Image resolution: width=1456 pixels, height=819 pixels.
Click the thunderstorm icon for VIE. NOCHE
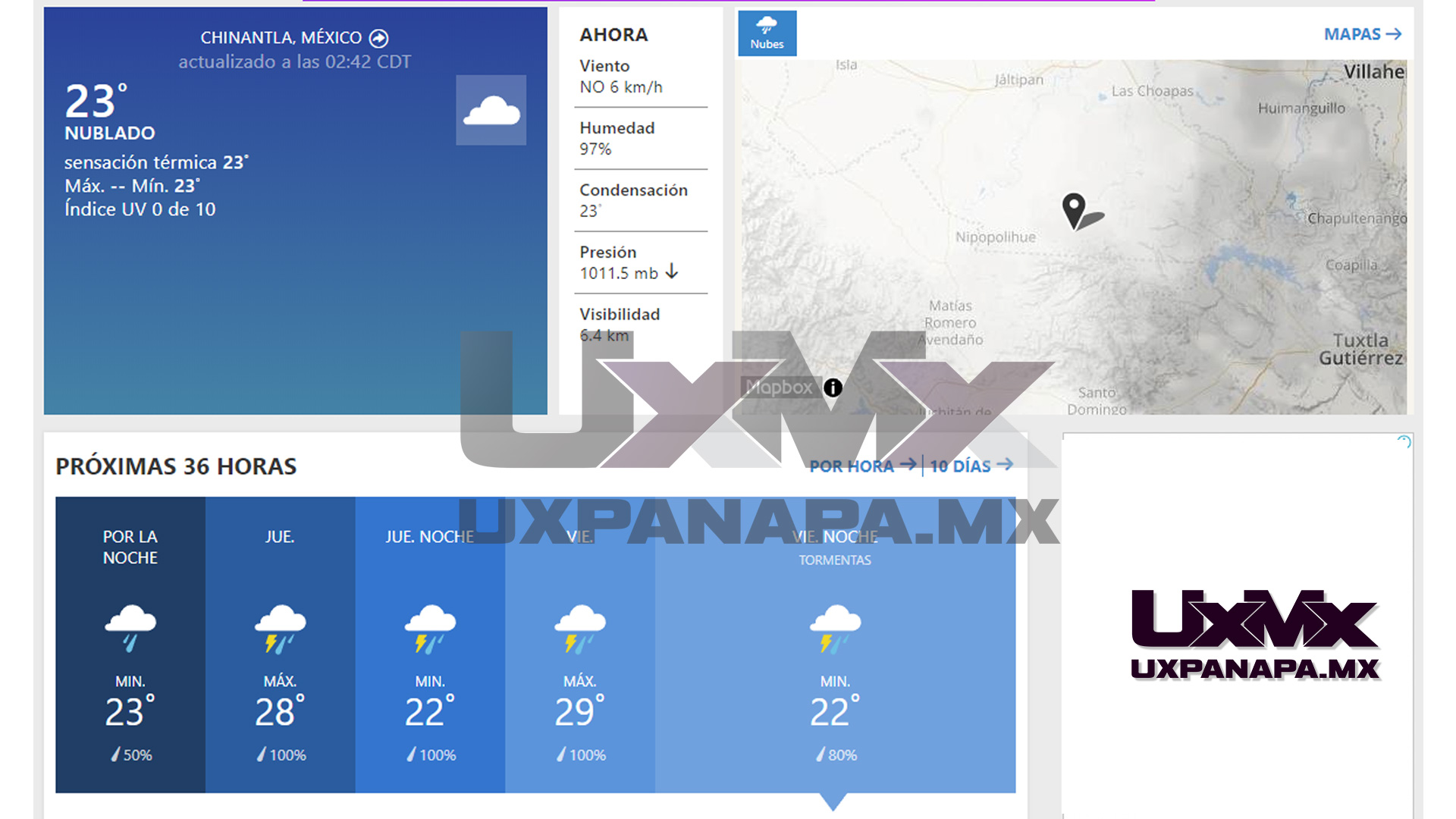pyautogui.click(x=835, y=629)
